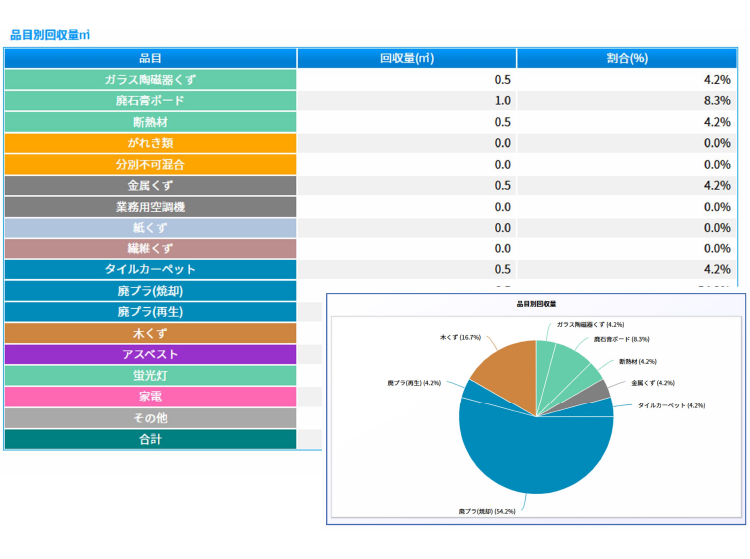The width and height of the screenshot is (750, 559).
Task: Click the 繊維くず item cell
Action: pos(150,248)
